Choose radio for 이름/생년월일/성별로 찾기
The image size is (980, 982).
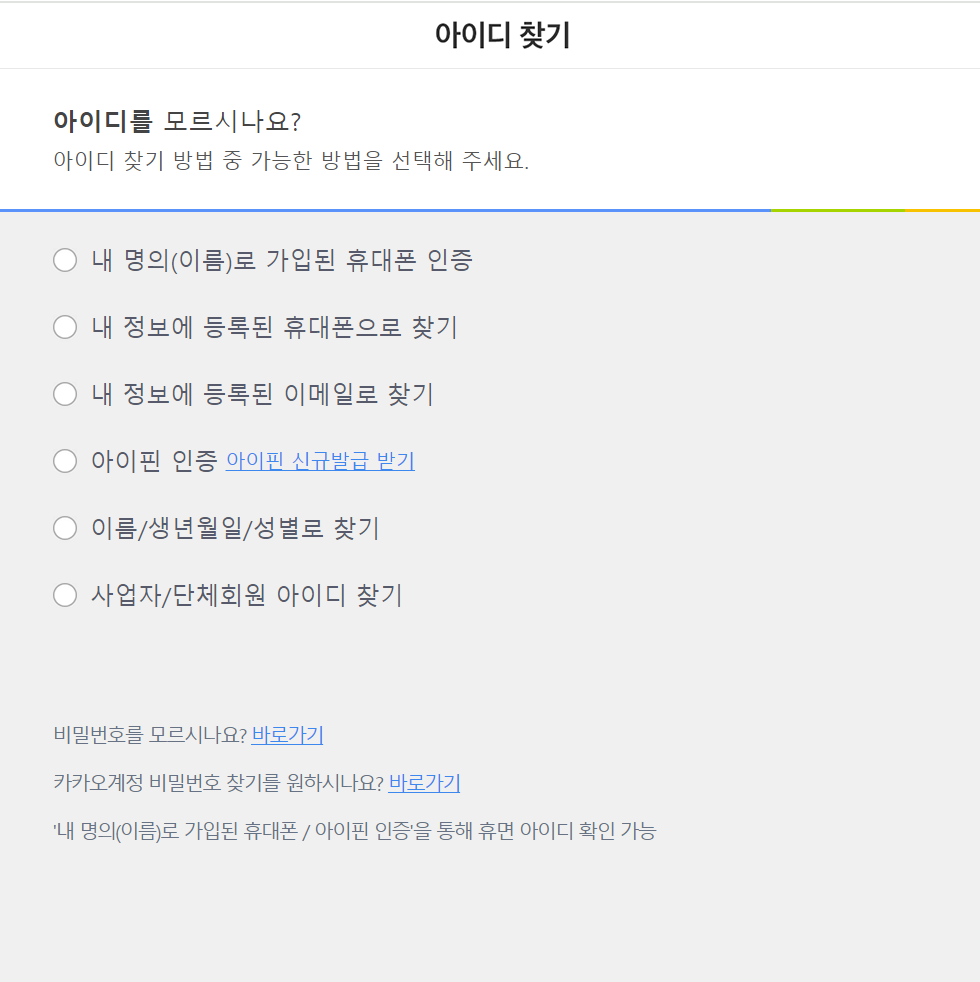(x=65, y=528)
